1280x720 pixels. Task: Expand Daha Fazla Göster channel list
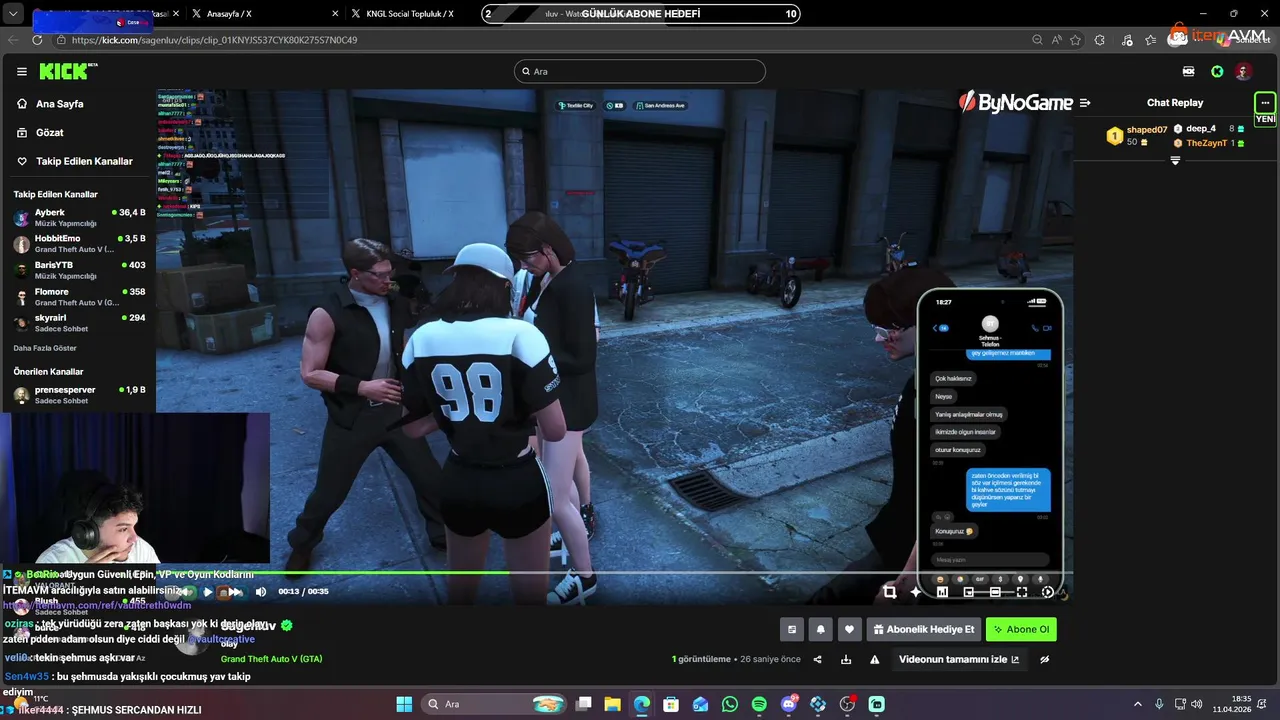click(45, 348)
